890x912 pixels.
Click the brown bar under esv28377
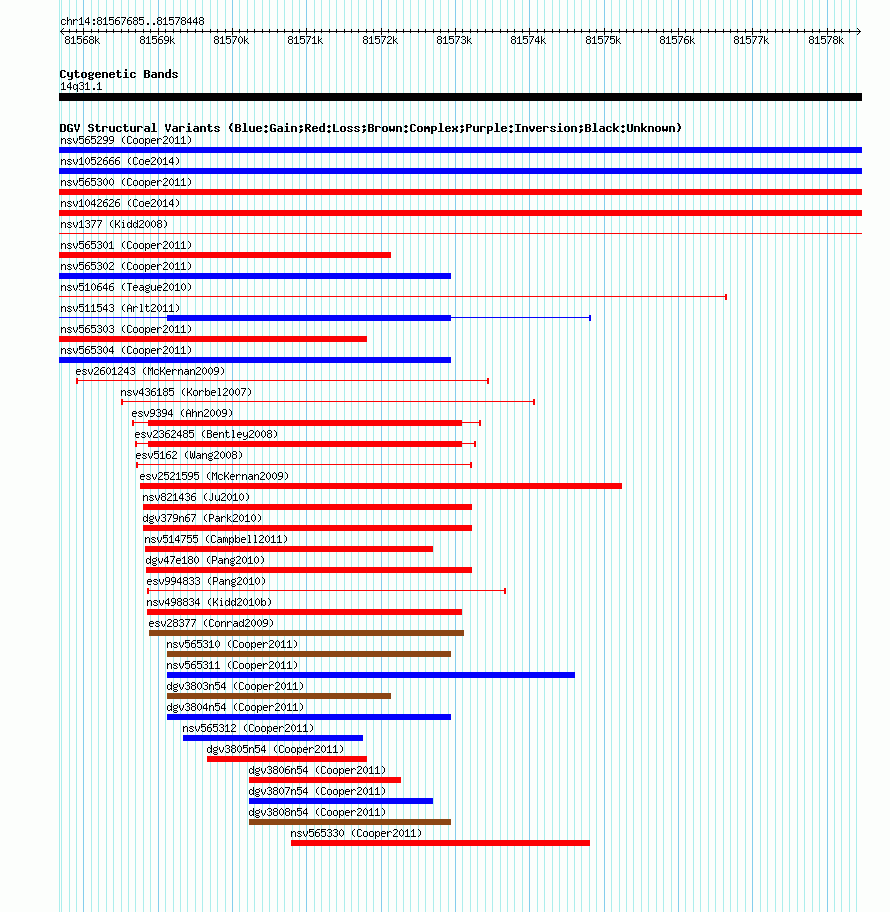(x=307, y=633)
